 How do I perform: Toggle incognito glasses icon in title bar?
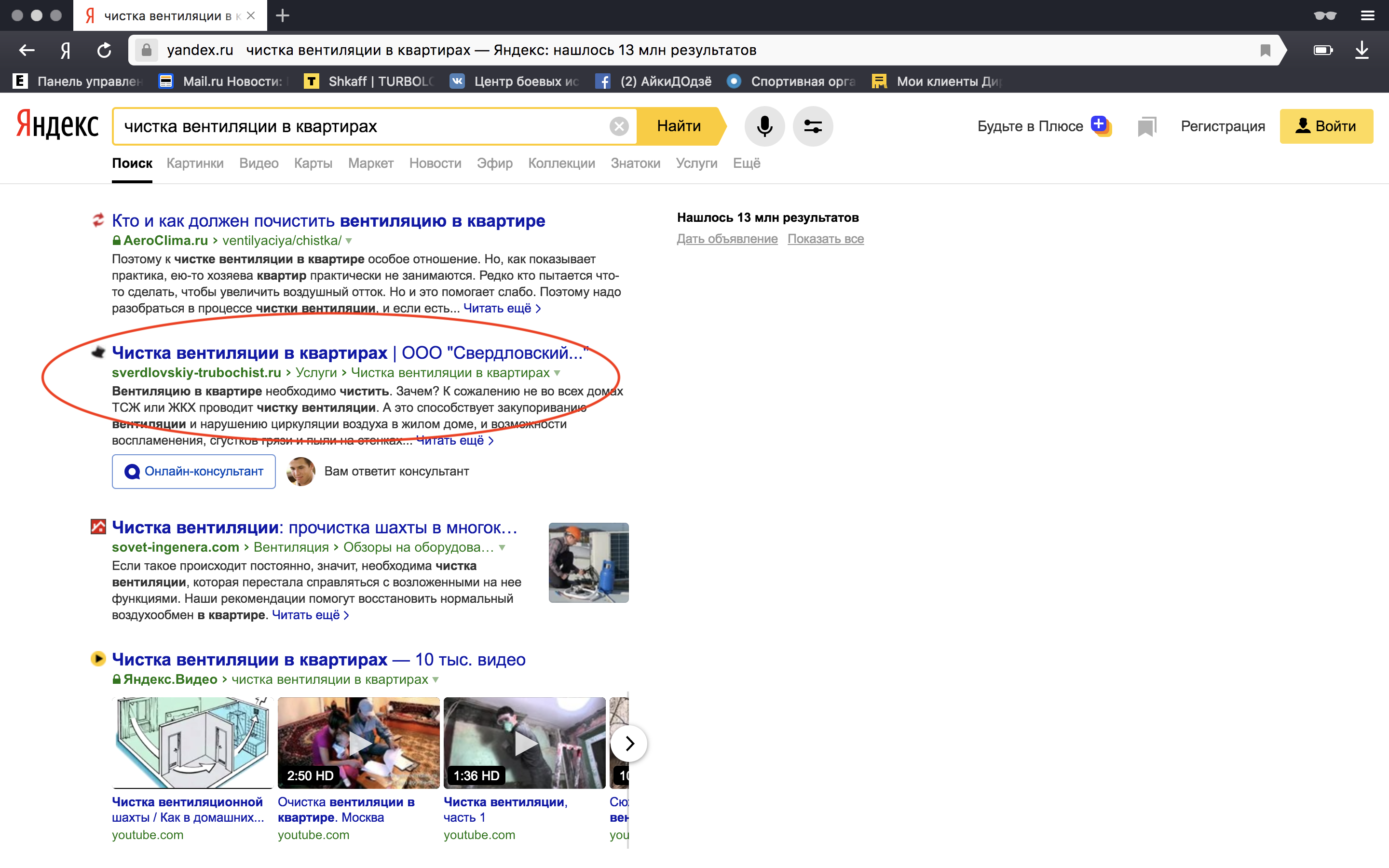point(1325,15)
